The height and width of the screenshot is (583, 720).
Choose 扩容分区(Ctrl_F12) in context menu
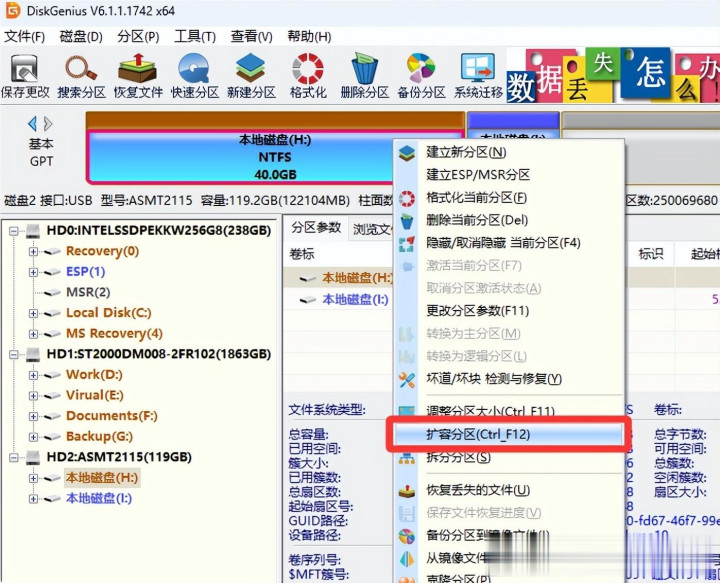tap(477, 434)
